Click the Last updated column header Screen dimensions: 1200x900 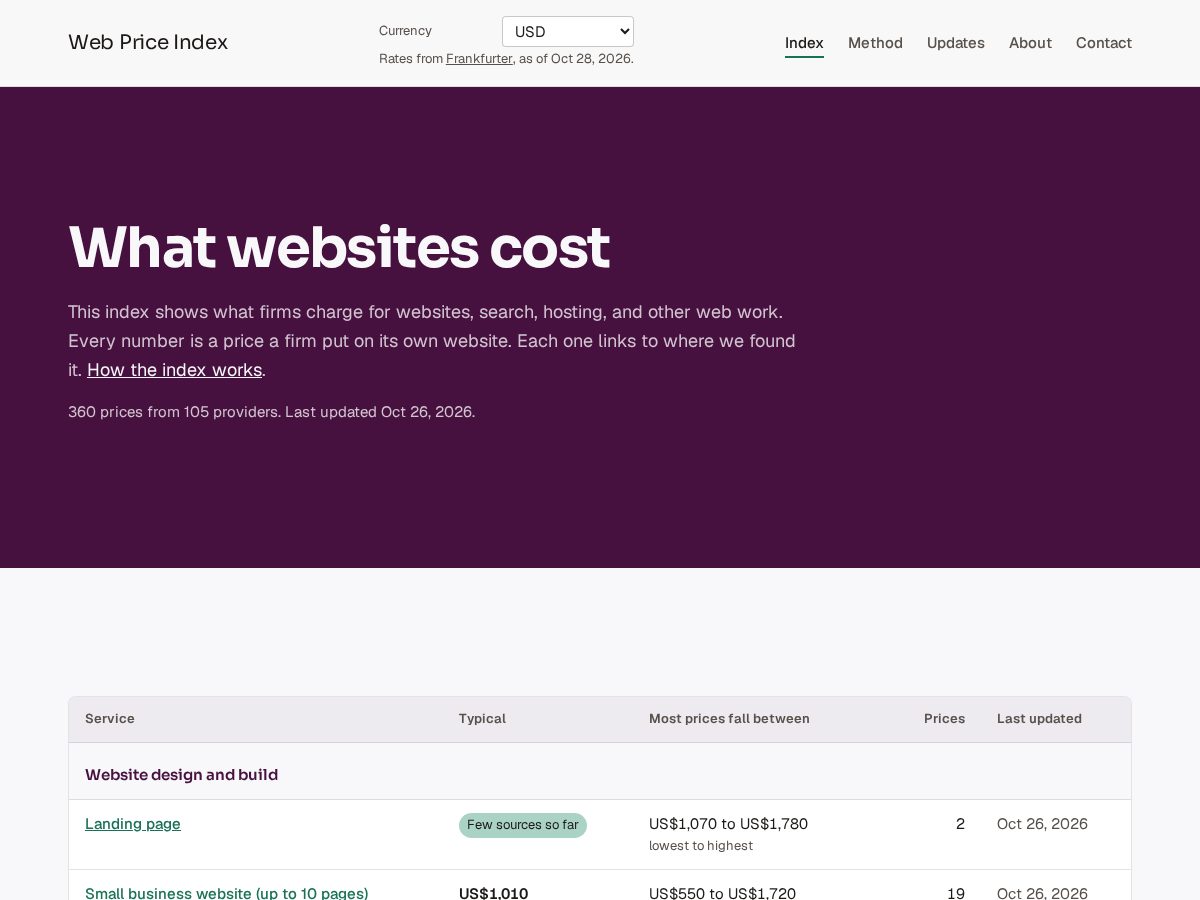coord(1039,719)
